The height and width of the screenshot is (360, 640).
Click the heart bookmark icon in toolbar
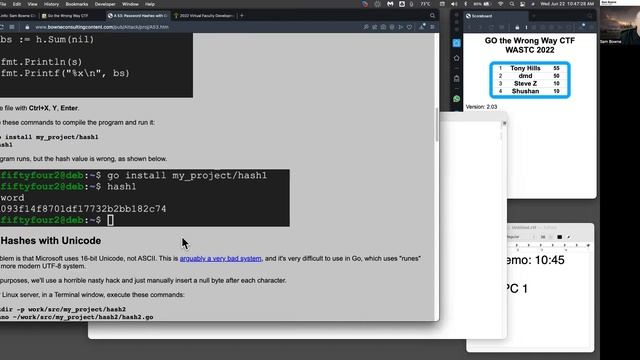(409, 27)
